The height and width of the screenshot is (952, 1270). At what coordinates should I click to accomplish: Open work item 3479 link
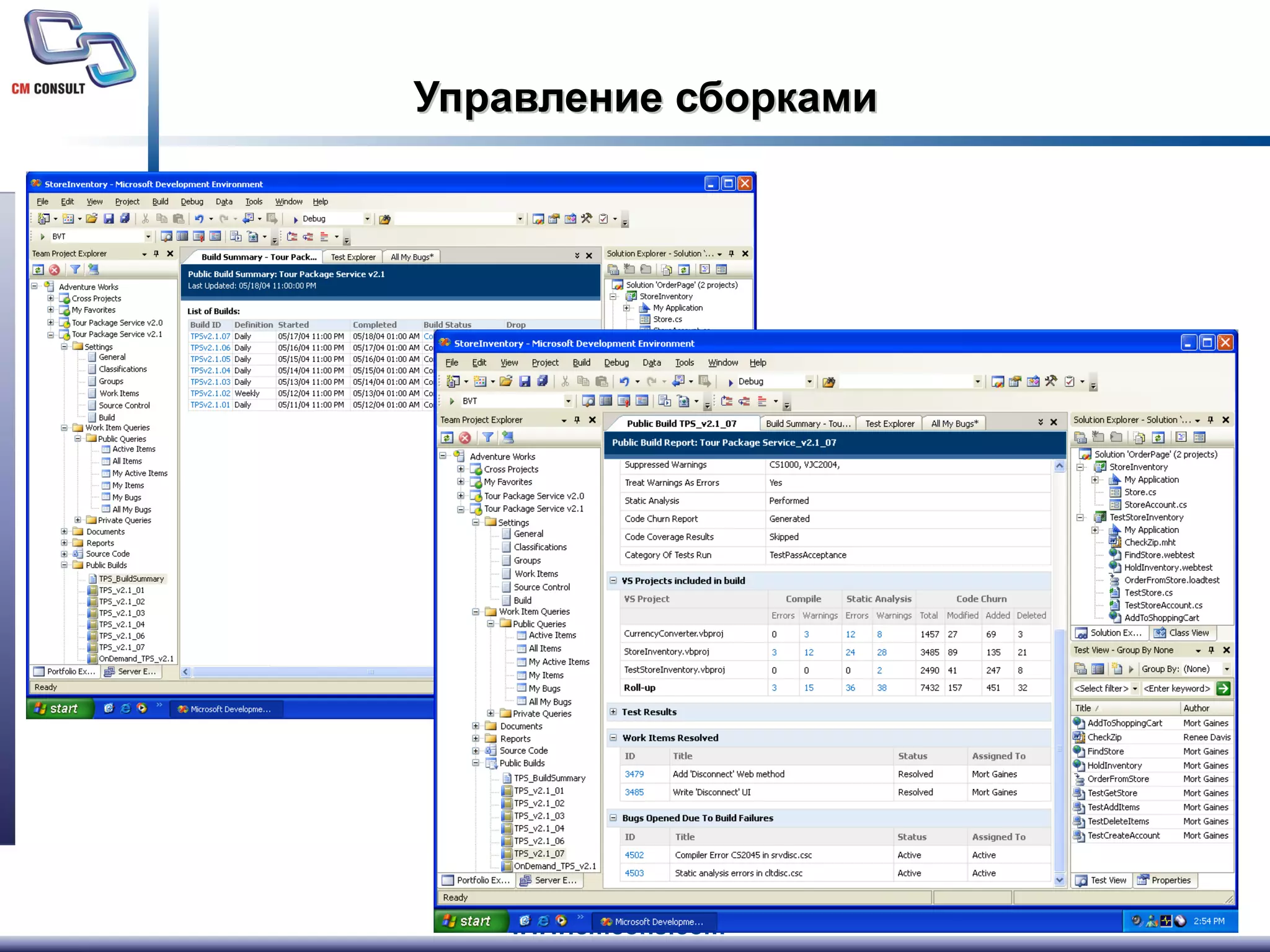634,774
